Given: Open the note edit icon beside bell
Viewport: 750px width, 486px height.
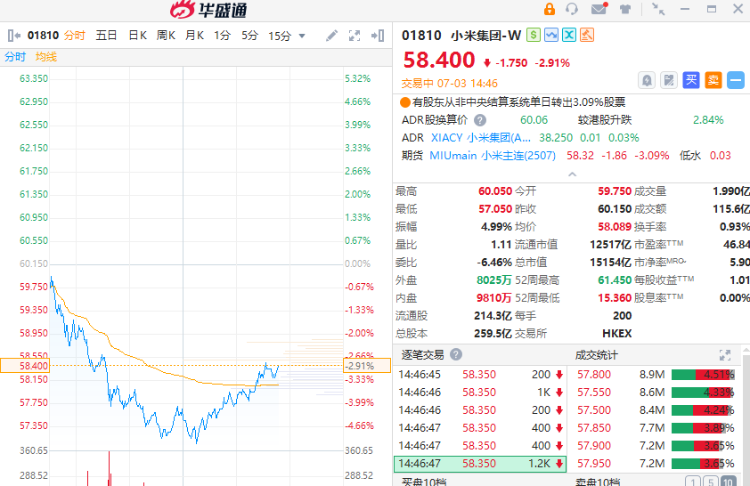Looking at the screenshot, I should [669, 80].
